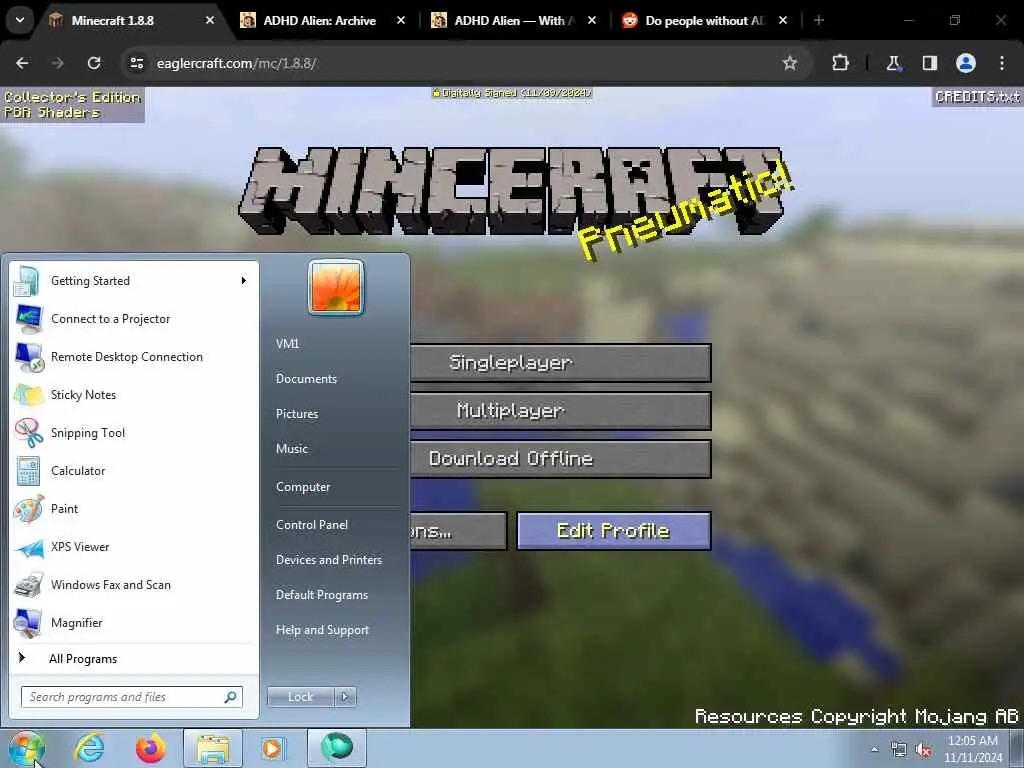This screenshot has height=768, width=1024.
Task: Open a new browser tab
Action: [x=819, y=20]
